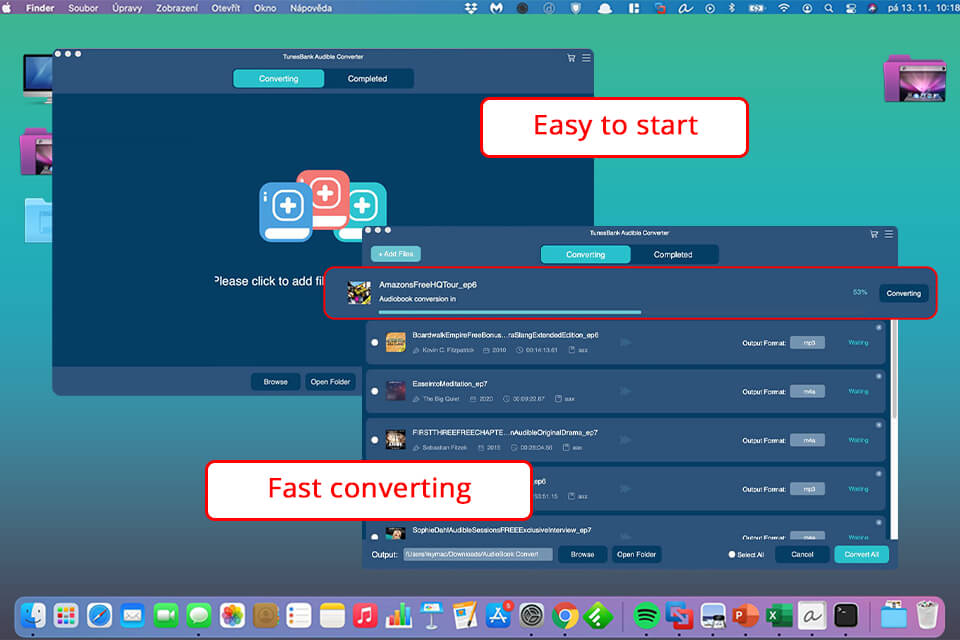
Task: Open output format dropdown for FIRSTTHREEFREECHAPTE
Action: click(x=808, y=440)
